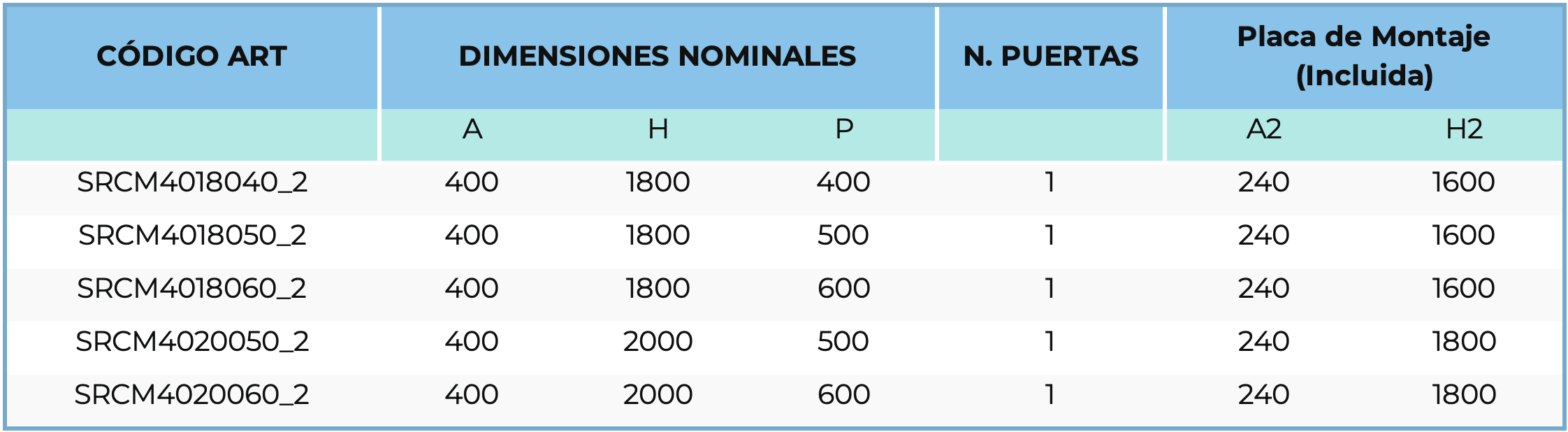The height and width of the screenshot is (432, 1568).
Task: Click the SRCM4020050_2 code cell
Action: pyautogui.click(x=191, y=342)
